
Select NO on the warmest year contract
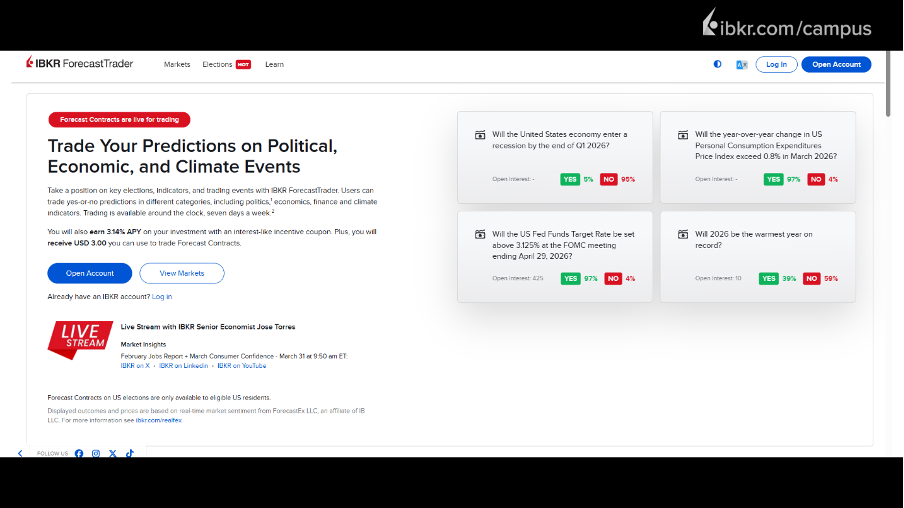pos(810,279)
